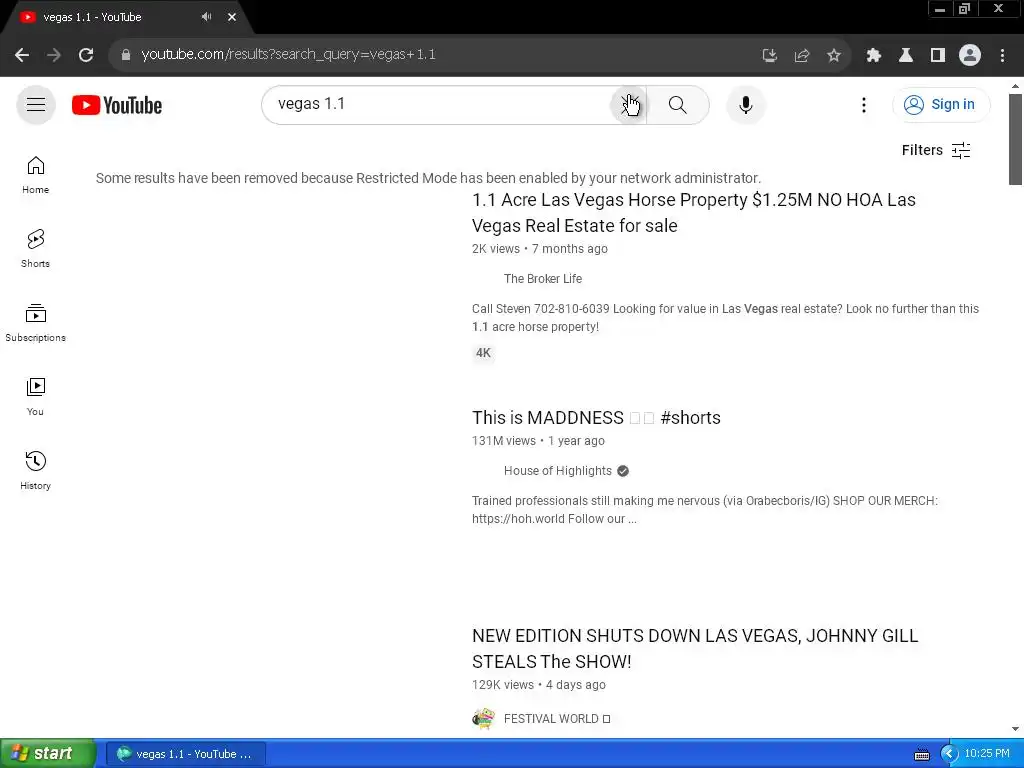Click 129K views • 4 days ago text
This screenshot has height=768, width=1024.
539,685
